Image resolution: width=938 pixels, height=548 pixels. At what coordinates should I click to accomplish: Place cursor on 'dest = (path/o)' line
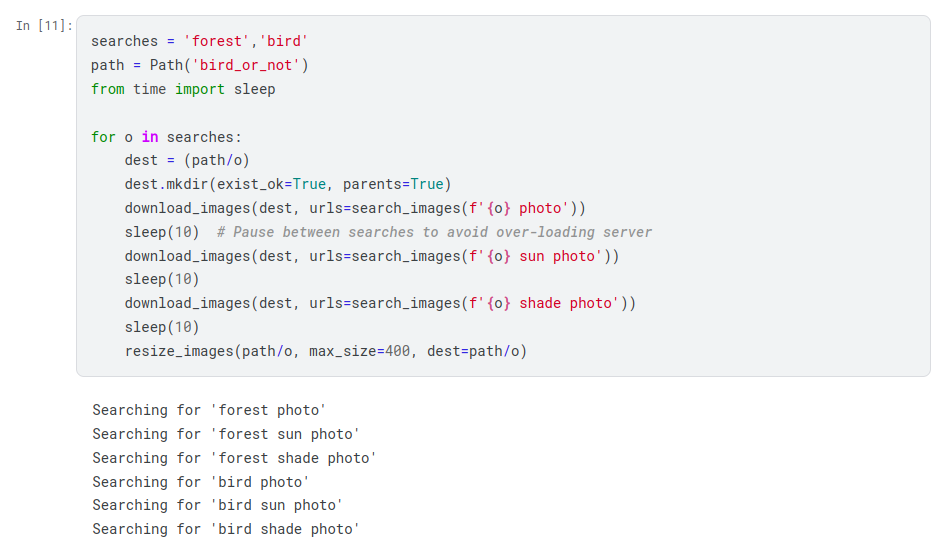(x=187, y=160)
